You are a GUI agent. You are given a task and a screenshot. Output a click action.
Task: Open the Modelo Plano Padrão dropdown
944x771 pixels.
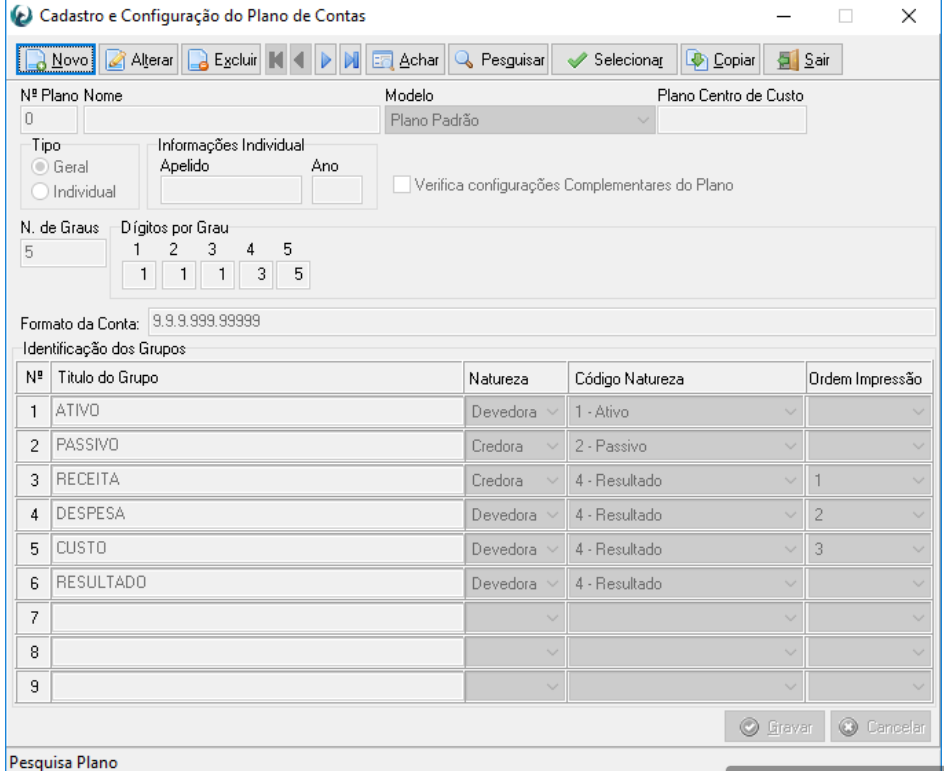(520, 120)
